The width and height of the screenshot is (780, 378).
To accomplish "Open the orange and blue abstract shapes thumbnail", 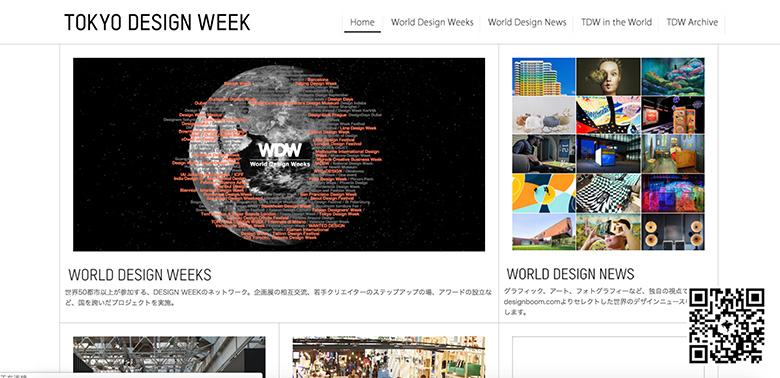I will (544, 193).
